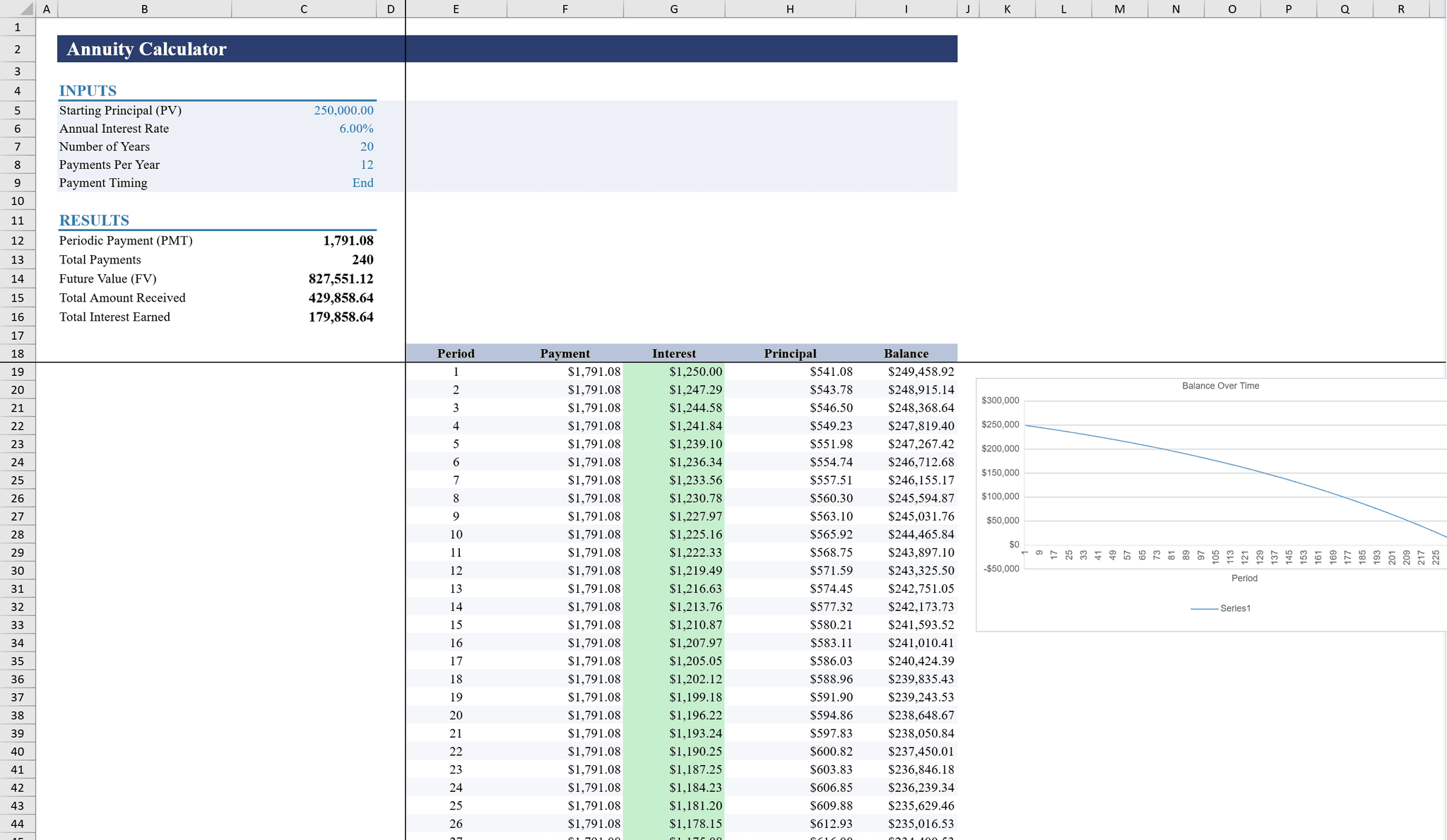Select Total Payments value 240

coord(304,259)
